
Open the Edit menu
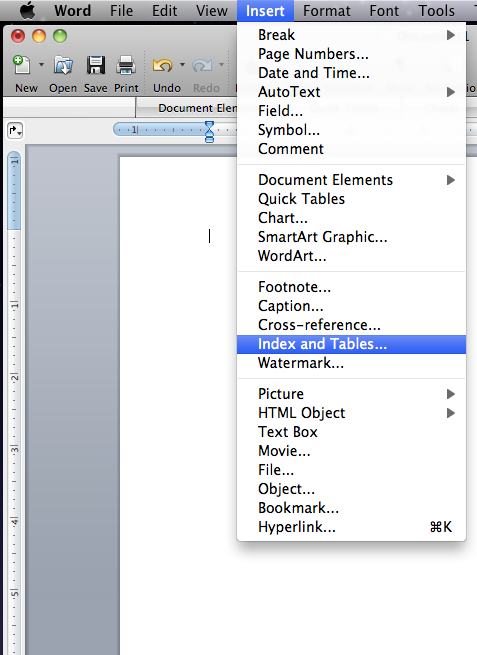click(164, 10)
